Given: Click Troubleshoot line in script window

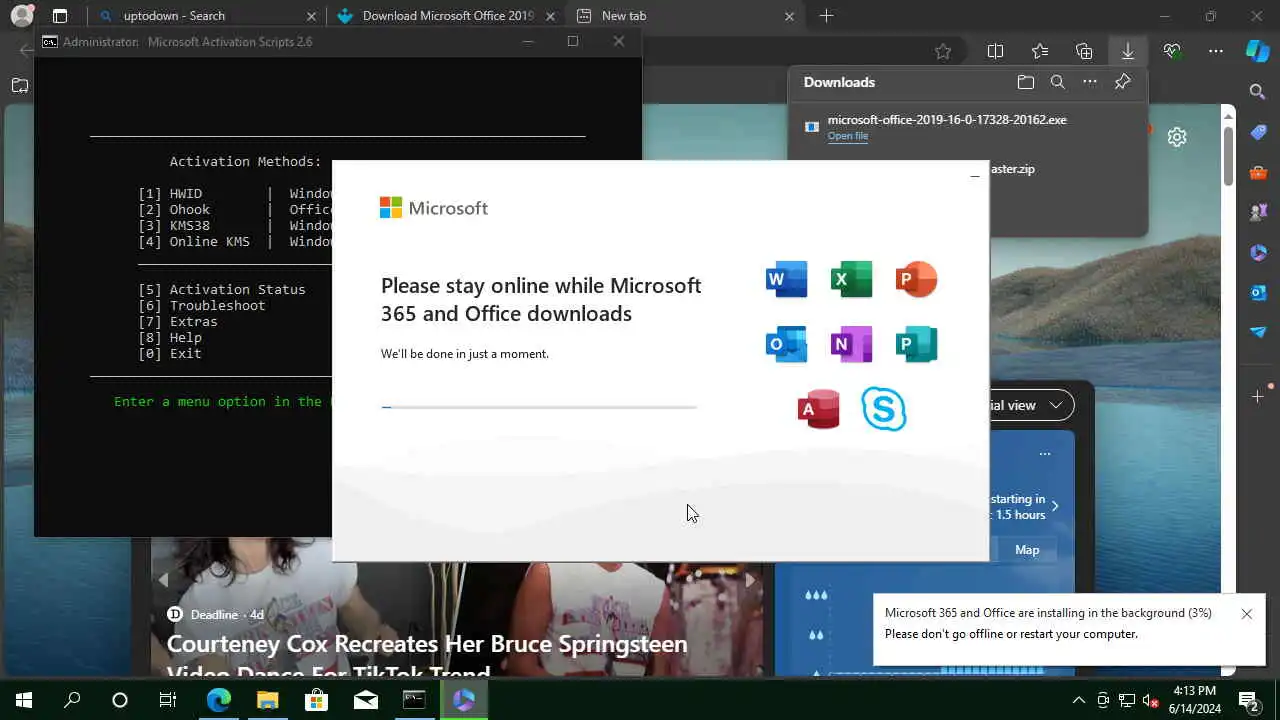Looking at the screenshot, I should click(x=202, y=305).
